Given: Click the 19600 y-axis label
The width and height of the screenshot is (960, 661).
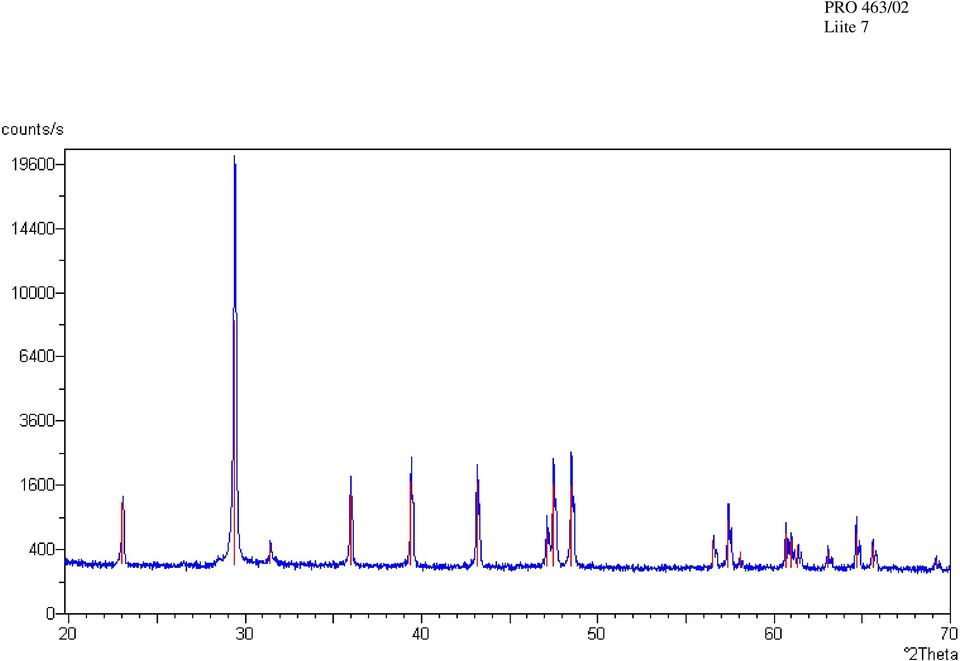Looking at the screenshot, I should pyautogui.click(x=33, y=165).
